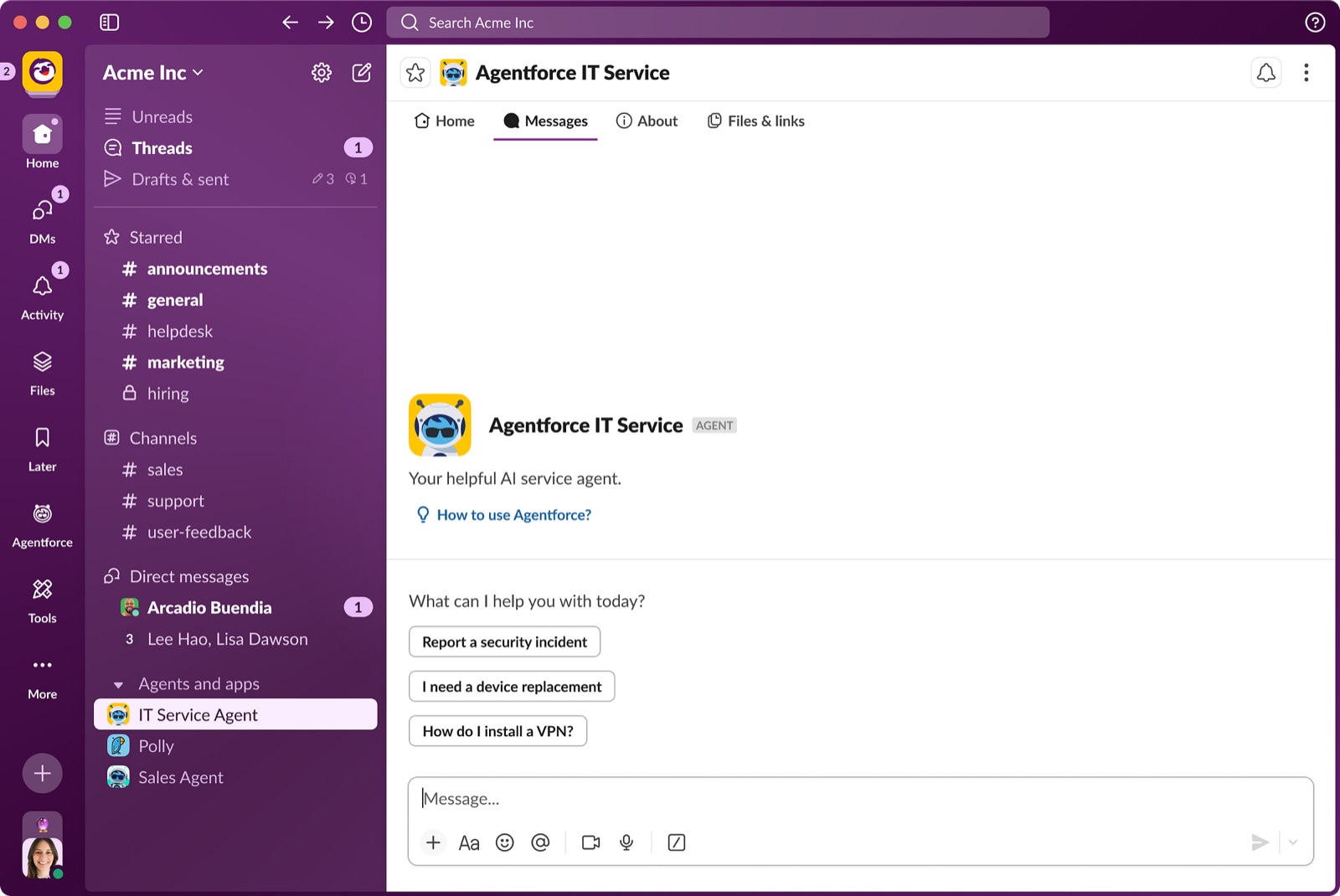Click Report a security incident button
The width and height of the screenshot is (1340, 896).
(505, 642)
